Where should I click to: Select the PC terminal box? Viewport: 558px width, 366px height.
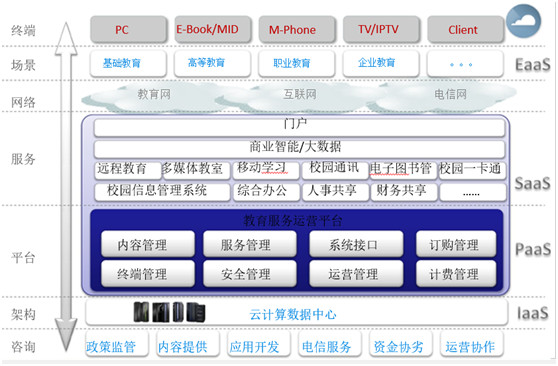[x=128, y=29]
